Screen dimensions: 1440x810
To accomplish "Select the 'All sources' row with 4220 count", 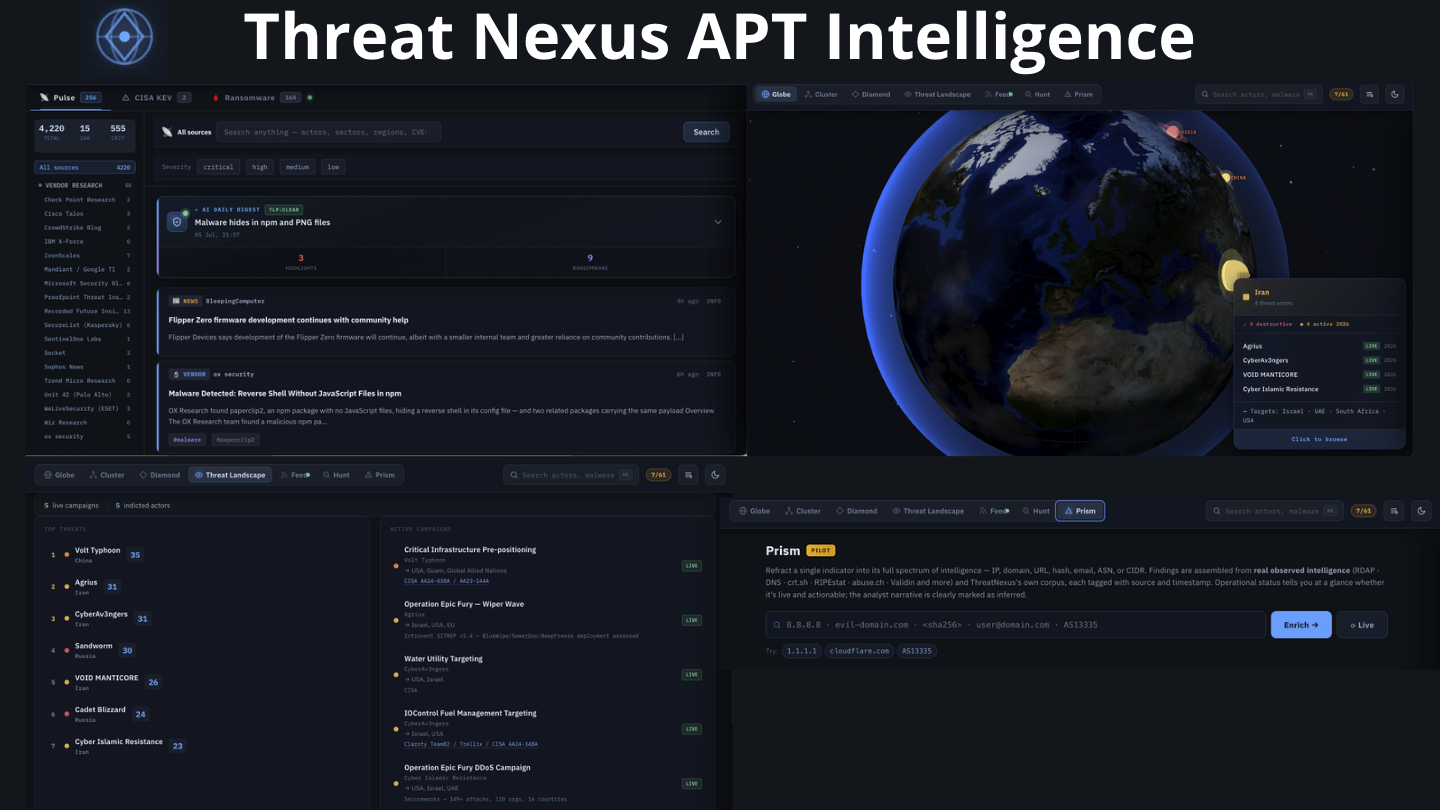I will [85, 168].
